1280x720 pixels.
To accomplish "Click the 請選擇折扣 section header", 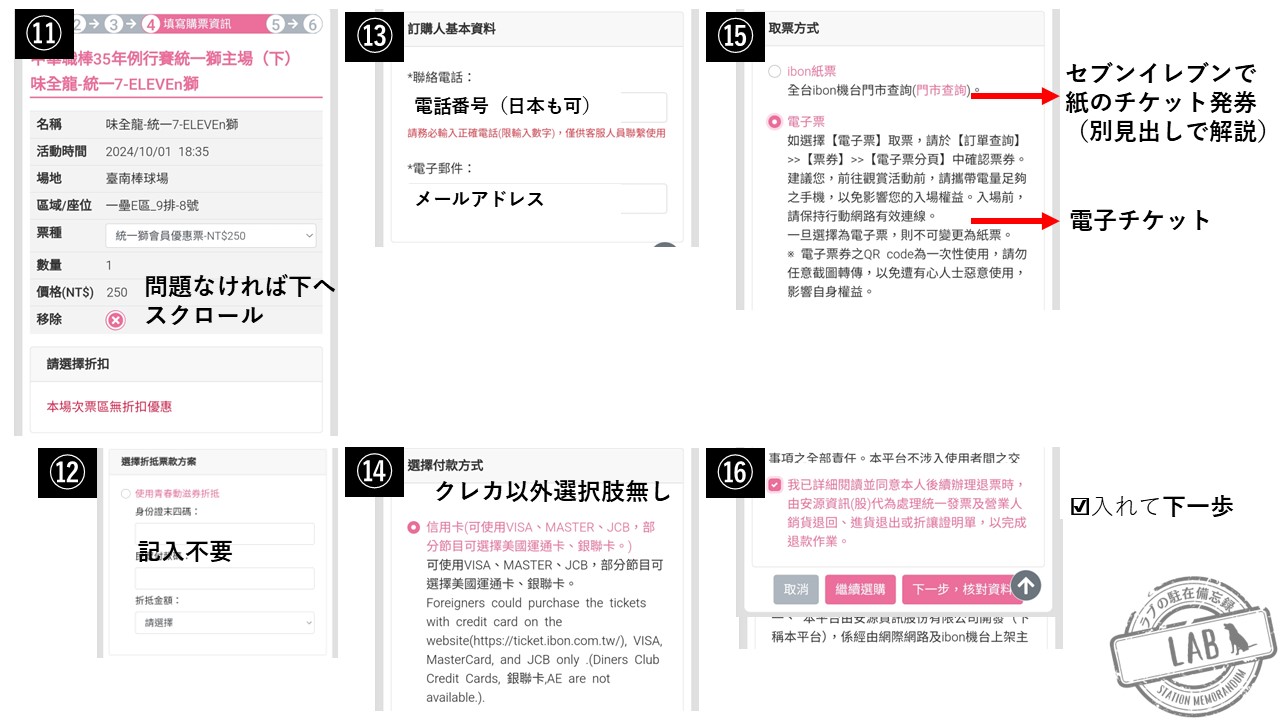I will point(80,364).
